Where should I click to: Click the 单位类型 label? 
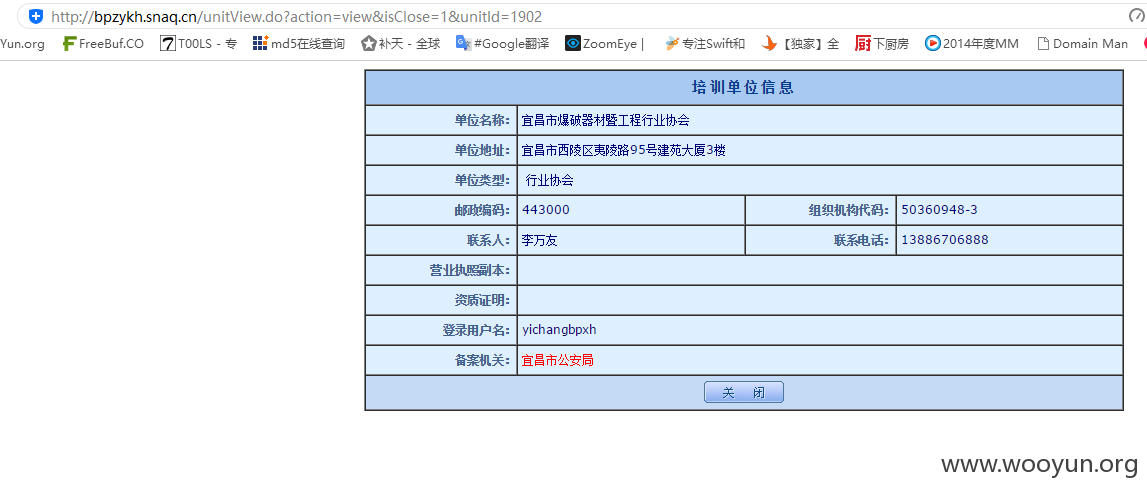(482, 181)
